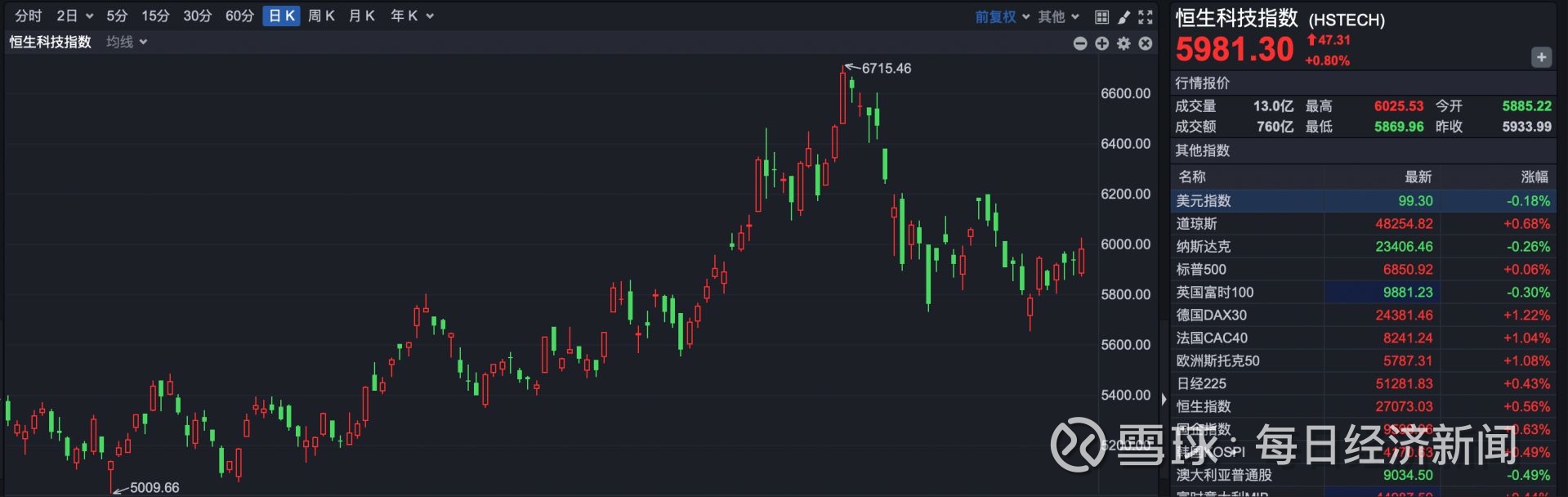The image size is (1568, 497).
Task: Open chart indicator settings gear
Action: (x=1124, y=43)
